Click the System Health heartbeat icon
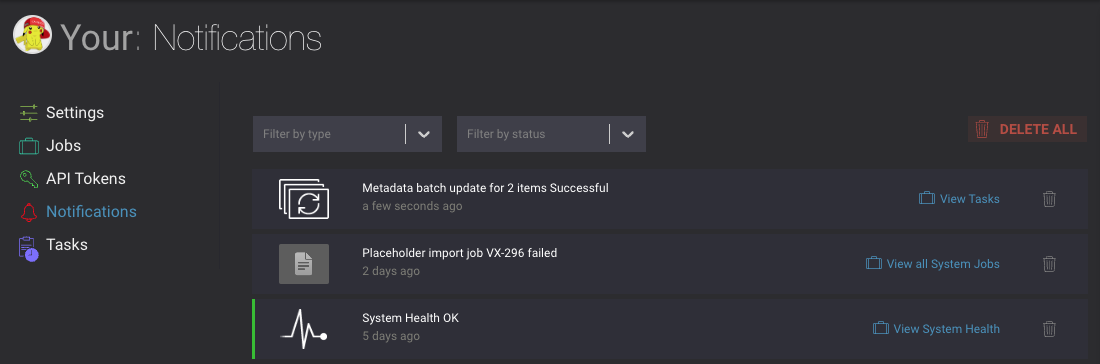This screenshot has height=364, width=1100. 304,329
